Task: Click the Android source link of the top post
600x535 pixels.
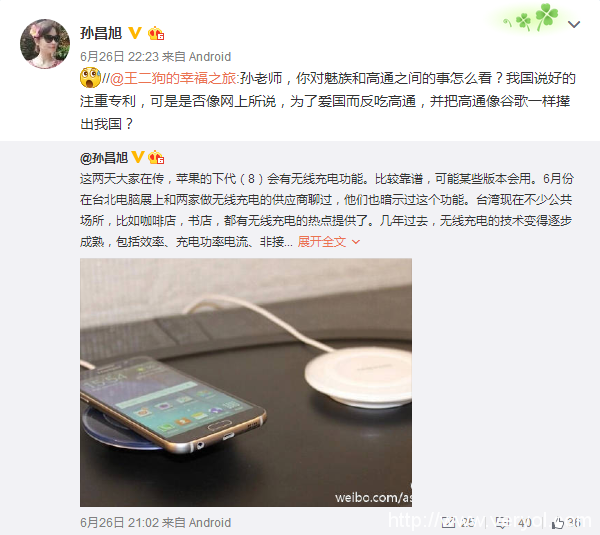Action: tap(210, 57)
